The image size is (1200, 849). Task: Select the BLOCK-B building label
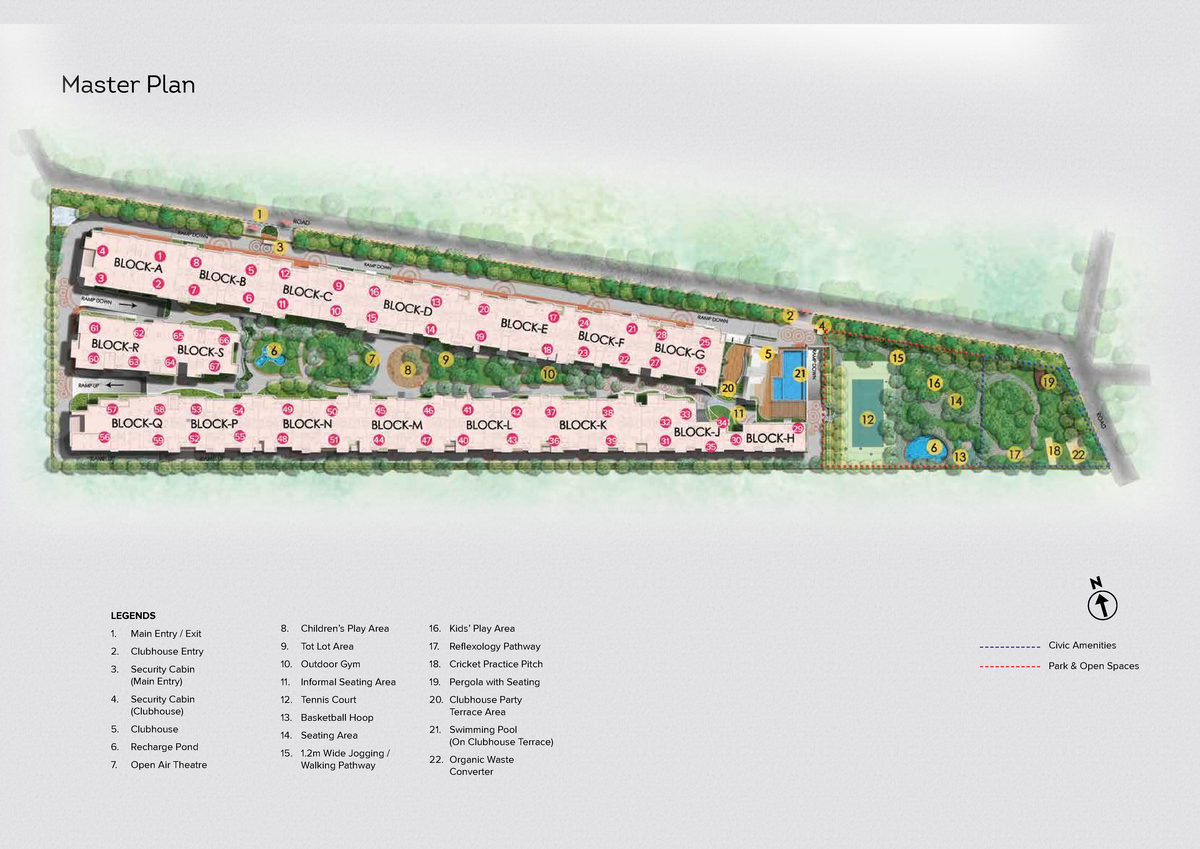222,278
